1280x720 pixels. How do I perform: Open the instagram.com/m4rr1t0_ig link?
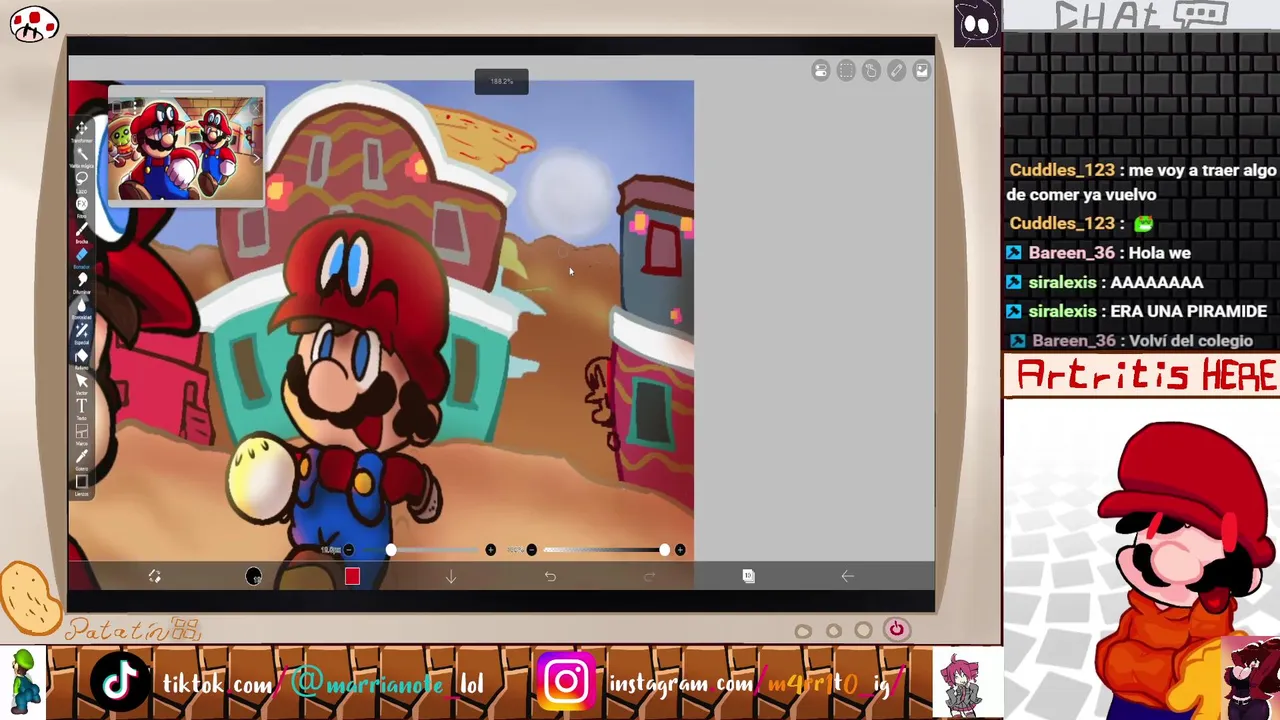coord(756,684)
